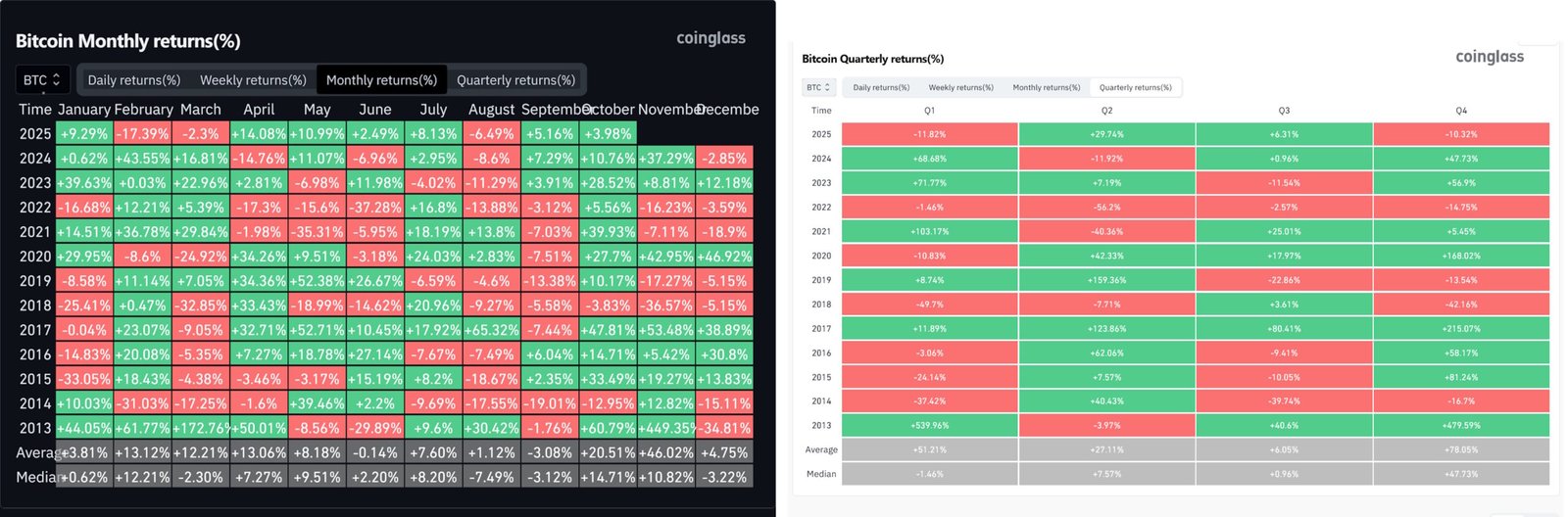Image resolution: width=1568 pixels, height=517 pixels.
Task: Click the 2017 Q4 +215.07% green cell
Action: [x=1460, y=329]
